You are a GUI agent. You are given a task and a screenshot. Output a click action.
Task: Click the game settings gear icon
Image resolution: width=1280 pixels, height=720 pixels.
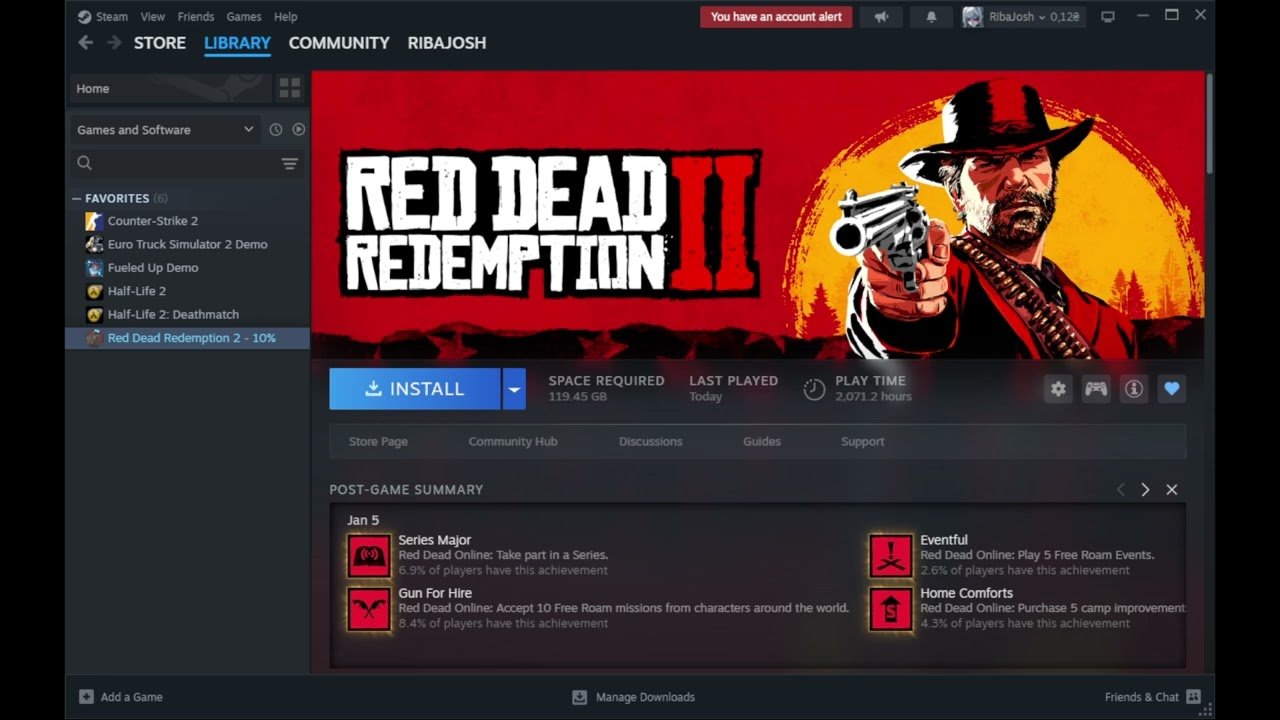tap(1058, 389)
